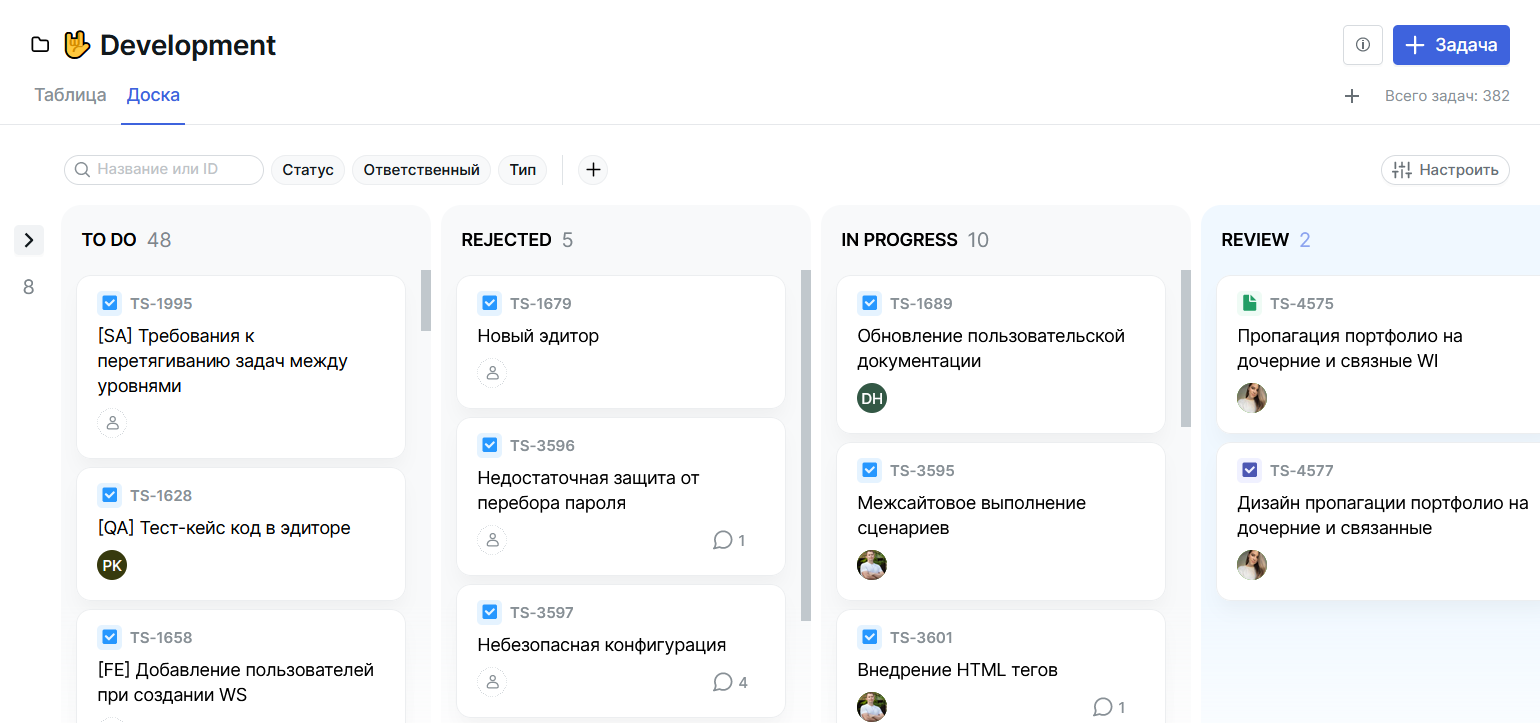This screenshot has height=723, width=1540.
Task: Switch to the Таблица tab
Action: tap(70, 96)
